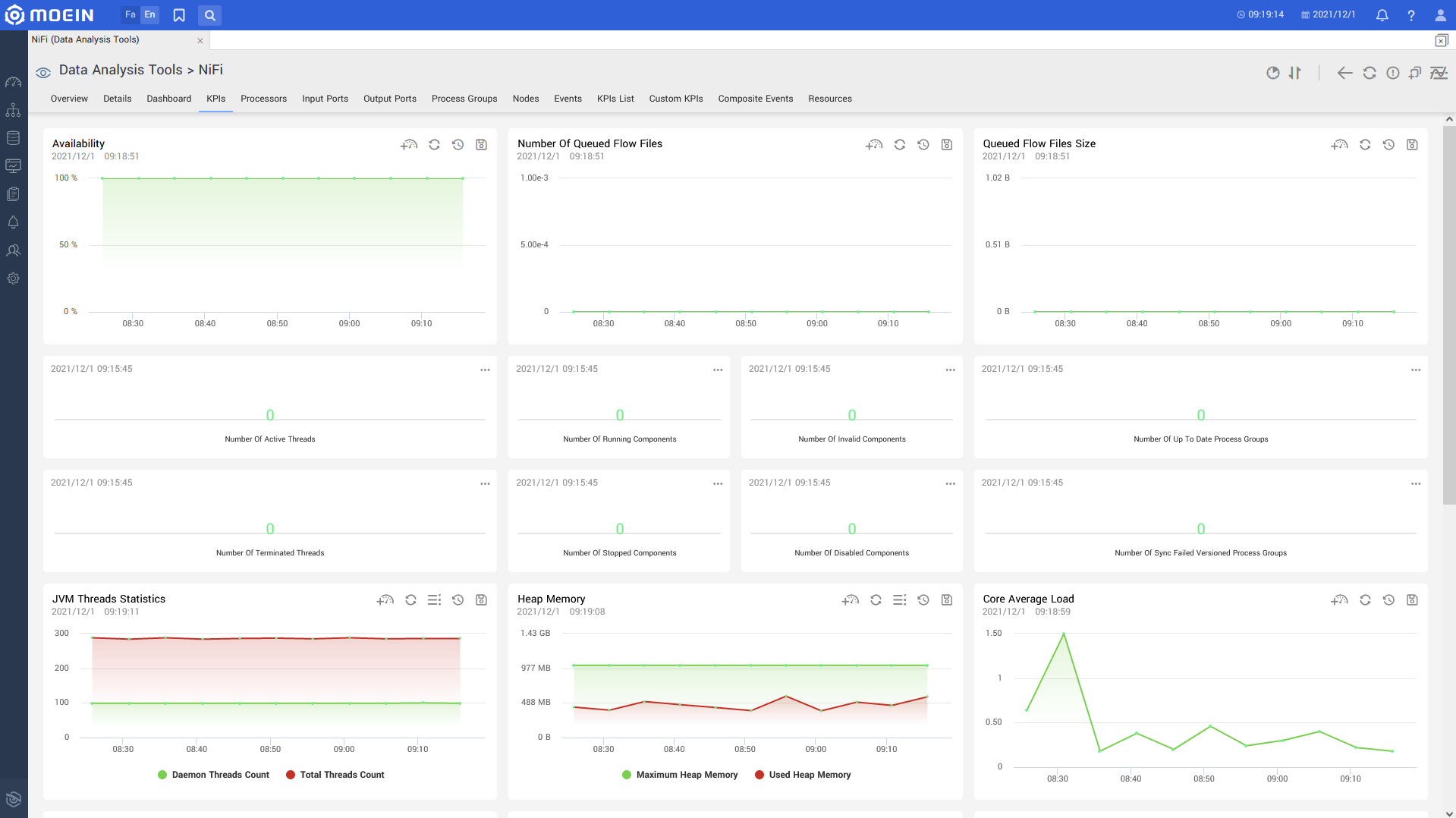1456x818 pixels.
Task: Open options for Number Of Running Components card
Action: coord(718,370)
